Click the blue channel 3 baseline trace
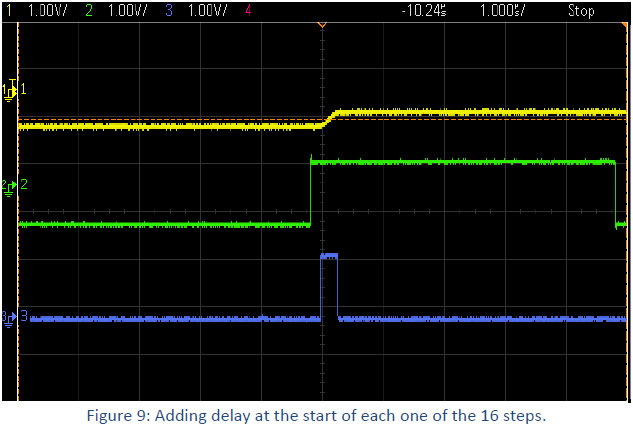Viewport: 633px width, 429px height. pyautogui.click(x=170, y=320)
